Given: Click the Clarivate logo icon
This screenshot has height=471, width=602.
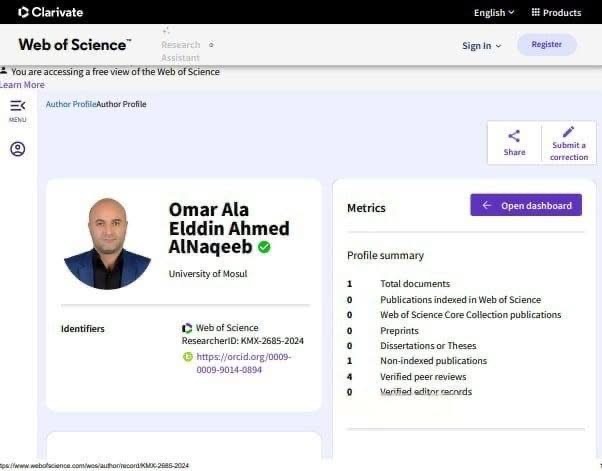Looking at the screenshot, I should tap(23, 12).
